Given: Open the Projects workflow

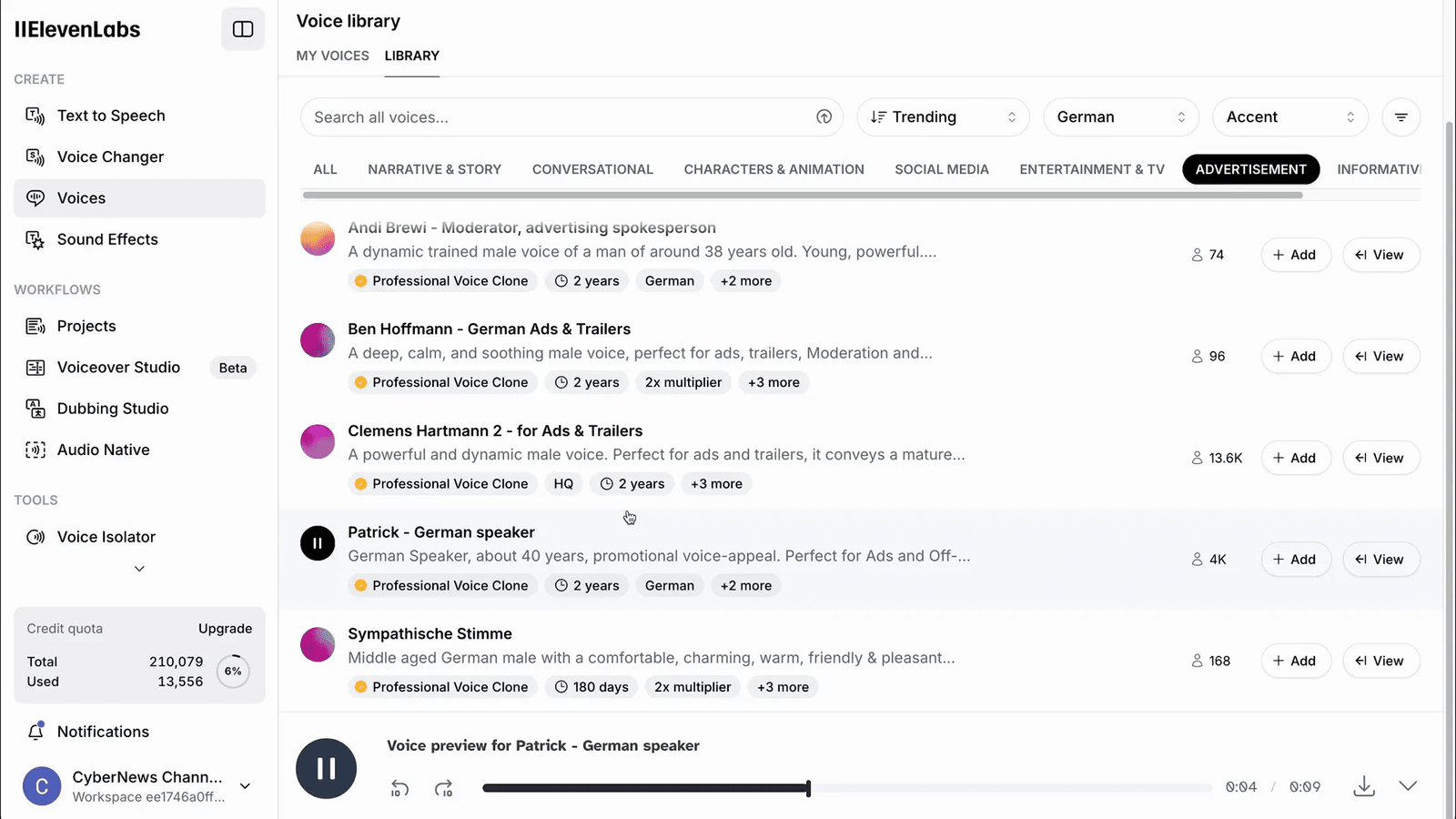Looking at the screenshot, I should [139, 326].
